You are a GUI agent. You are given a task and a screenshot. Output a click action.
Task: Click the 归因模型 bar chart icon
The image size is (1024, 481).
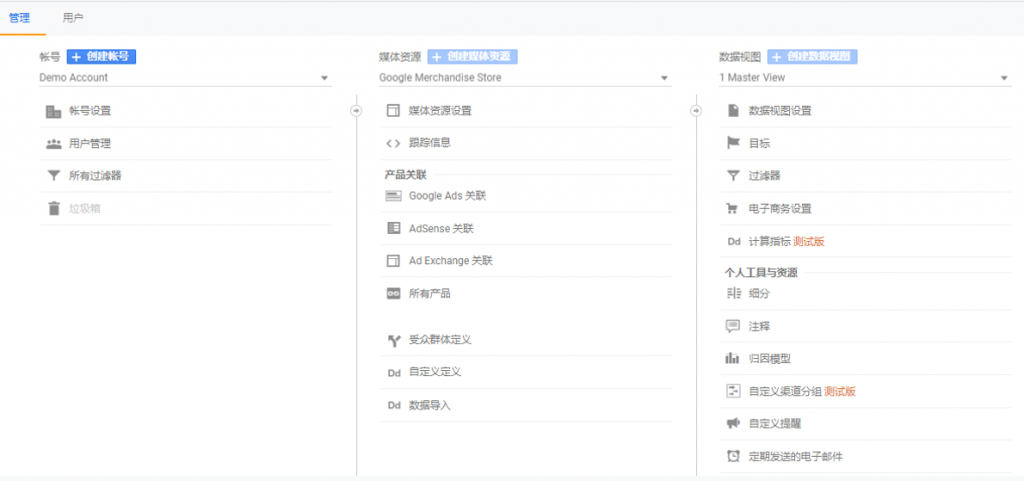tap(733, 358)
